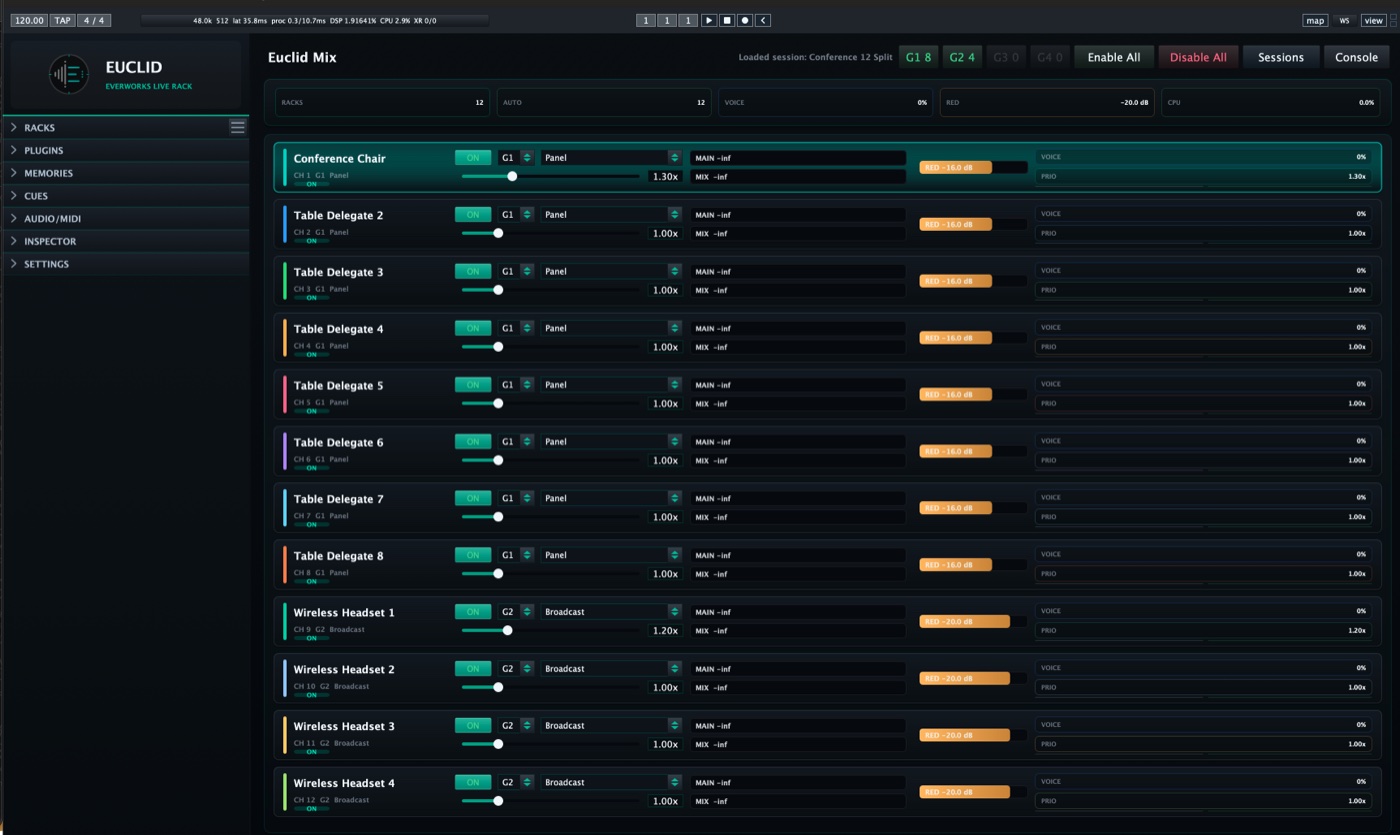This screenshot has width=1400, height=835.
Task: Expand the PLUGINS sidebar section
Action: 126,150
